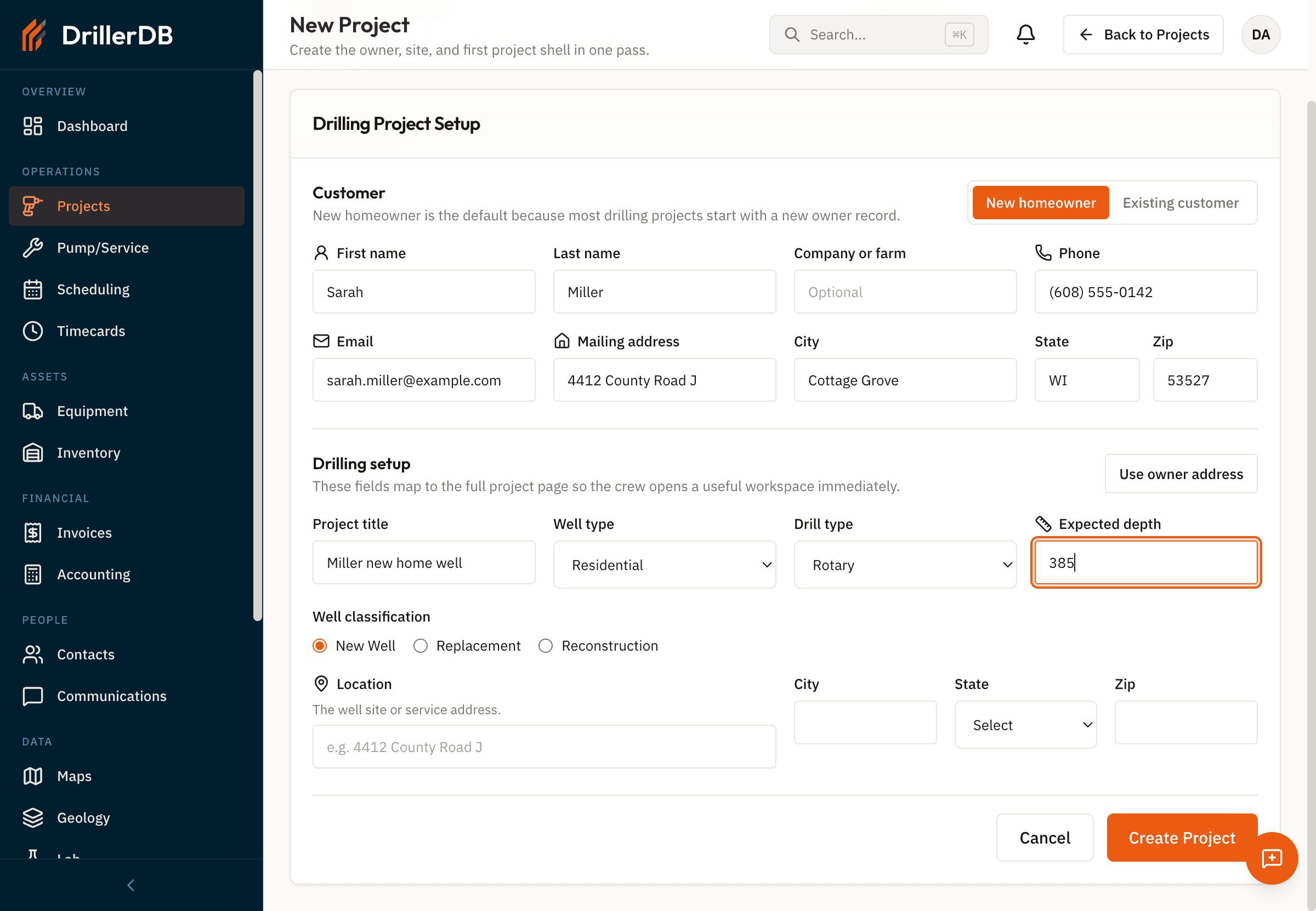The height and width of the screenshot is (911, 1316).
Task: Expand the Drill type dropdown
Action: pos(905,565)
